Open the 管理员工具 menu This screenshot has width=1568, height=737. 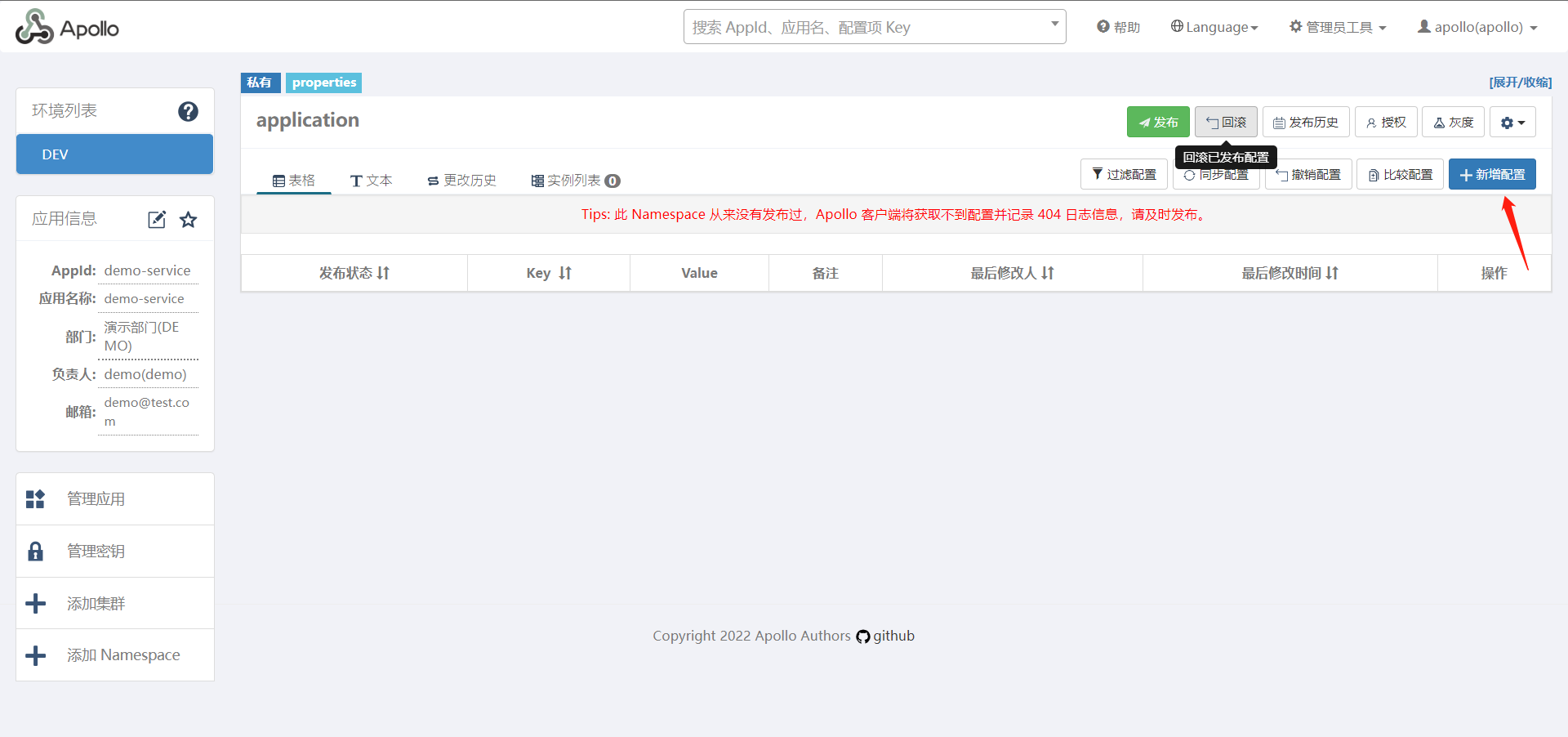1338,27
